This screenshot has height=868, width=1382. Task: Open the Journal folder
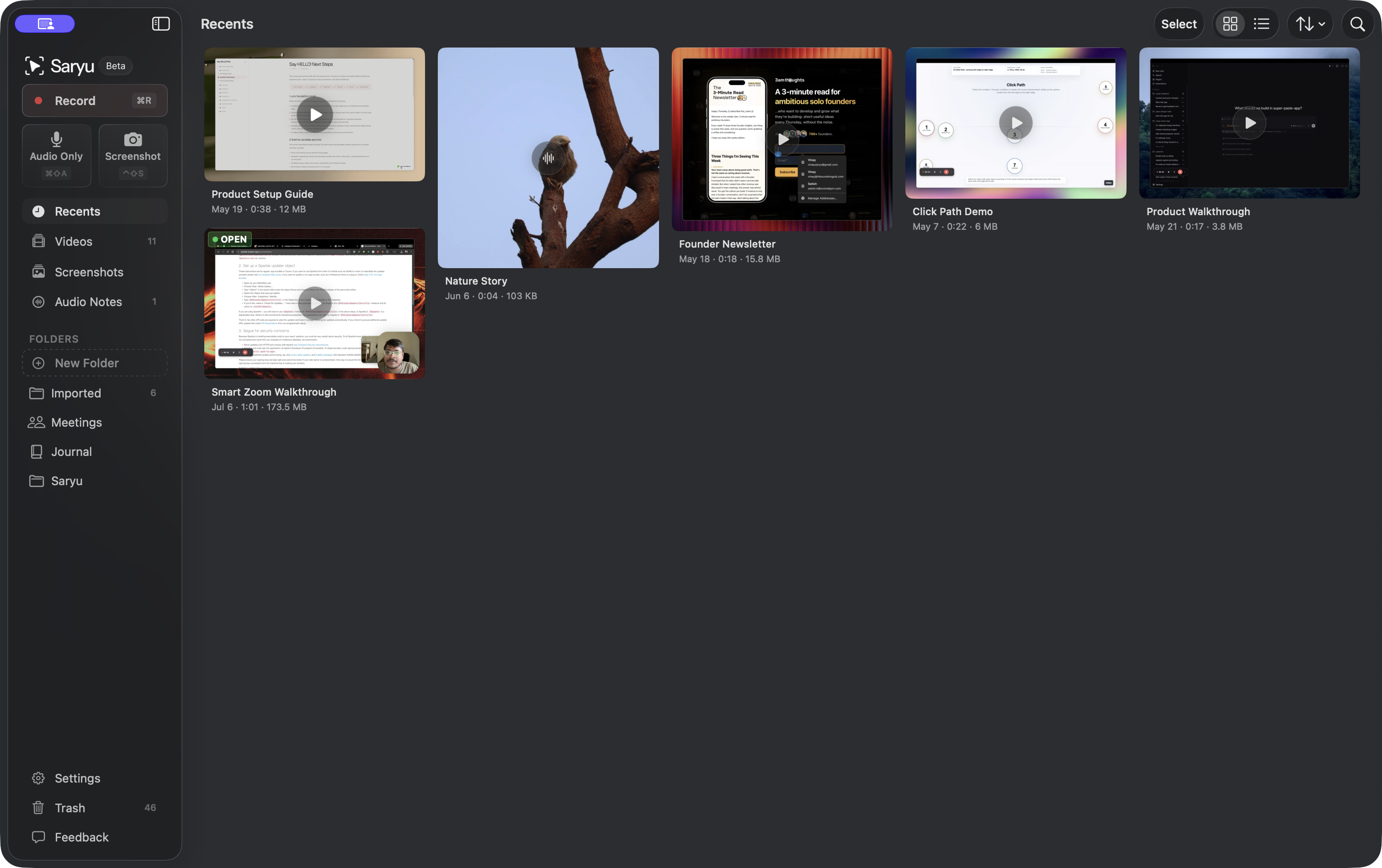(95, 451)
